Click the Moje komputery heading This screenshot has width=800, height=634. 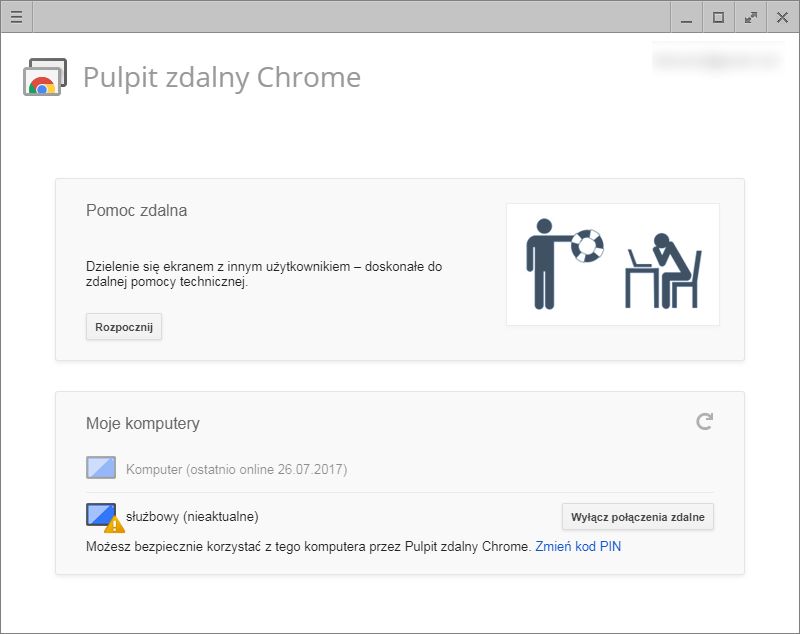tap(143, 423)
